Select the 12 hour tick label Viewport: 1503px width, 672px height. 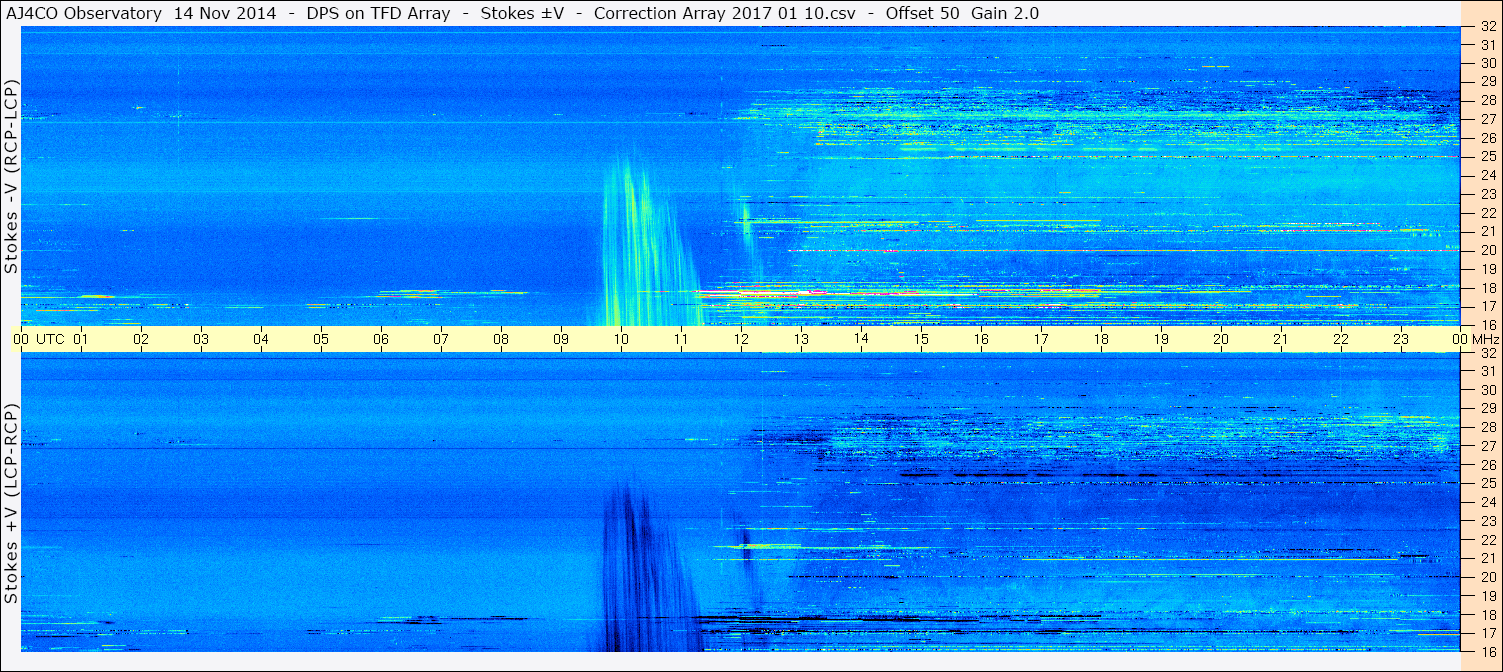tap(741, 339)
